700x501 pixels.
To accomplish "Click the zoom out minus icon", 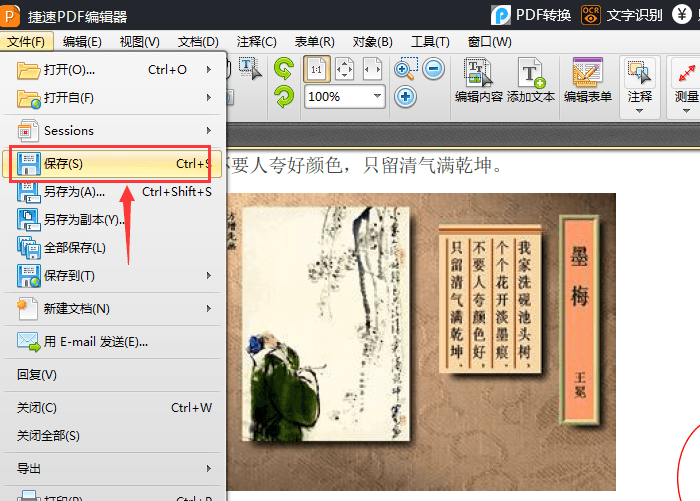I will click(x=433, y=69).
